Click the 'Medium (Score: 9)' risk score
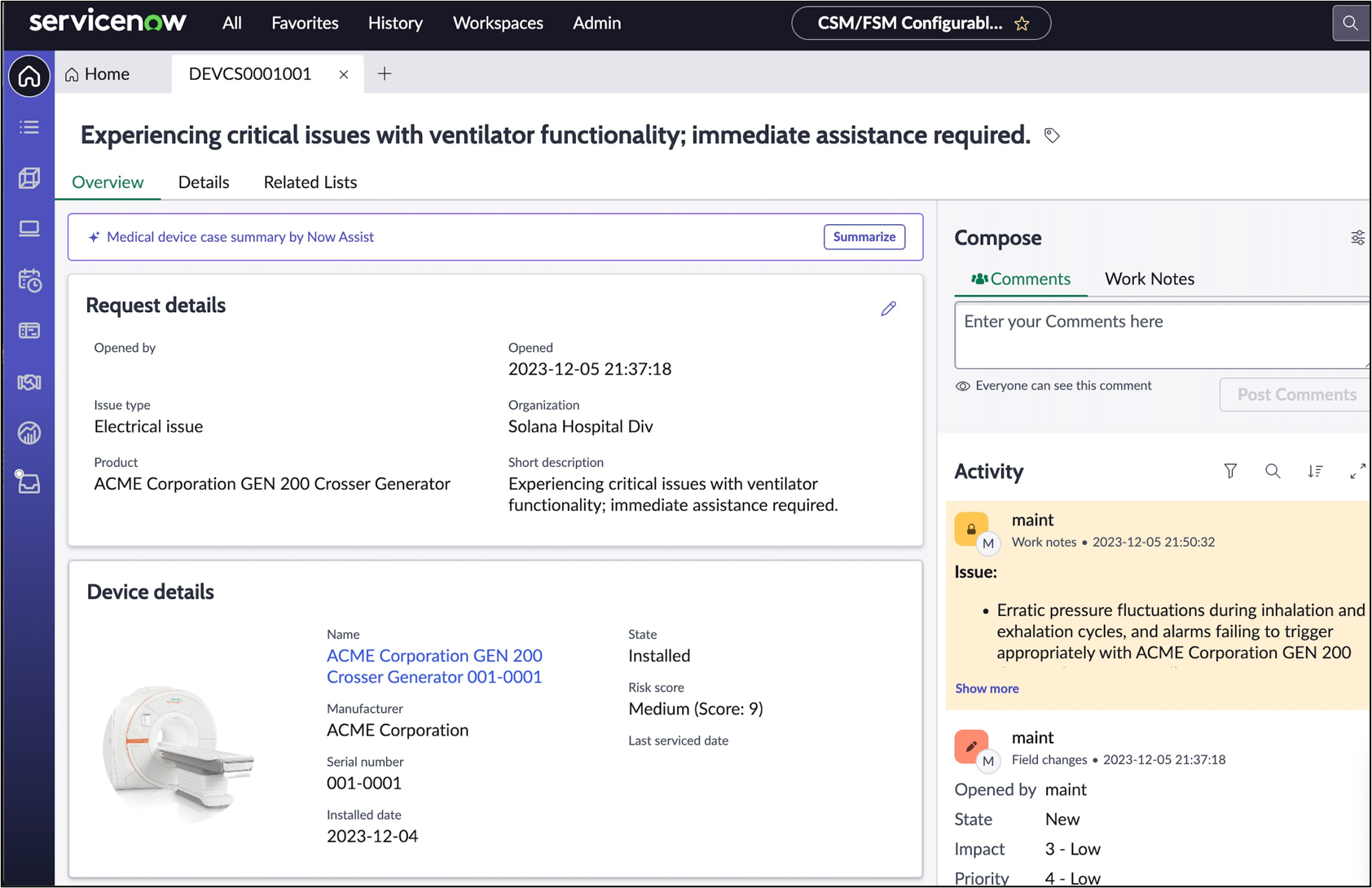This screenshot has height=888, width=1372. coord(696,710)
